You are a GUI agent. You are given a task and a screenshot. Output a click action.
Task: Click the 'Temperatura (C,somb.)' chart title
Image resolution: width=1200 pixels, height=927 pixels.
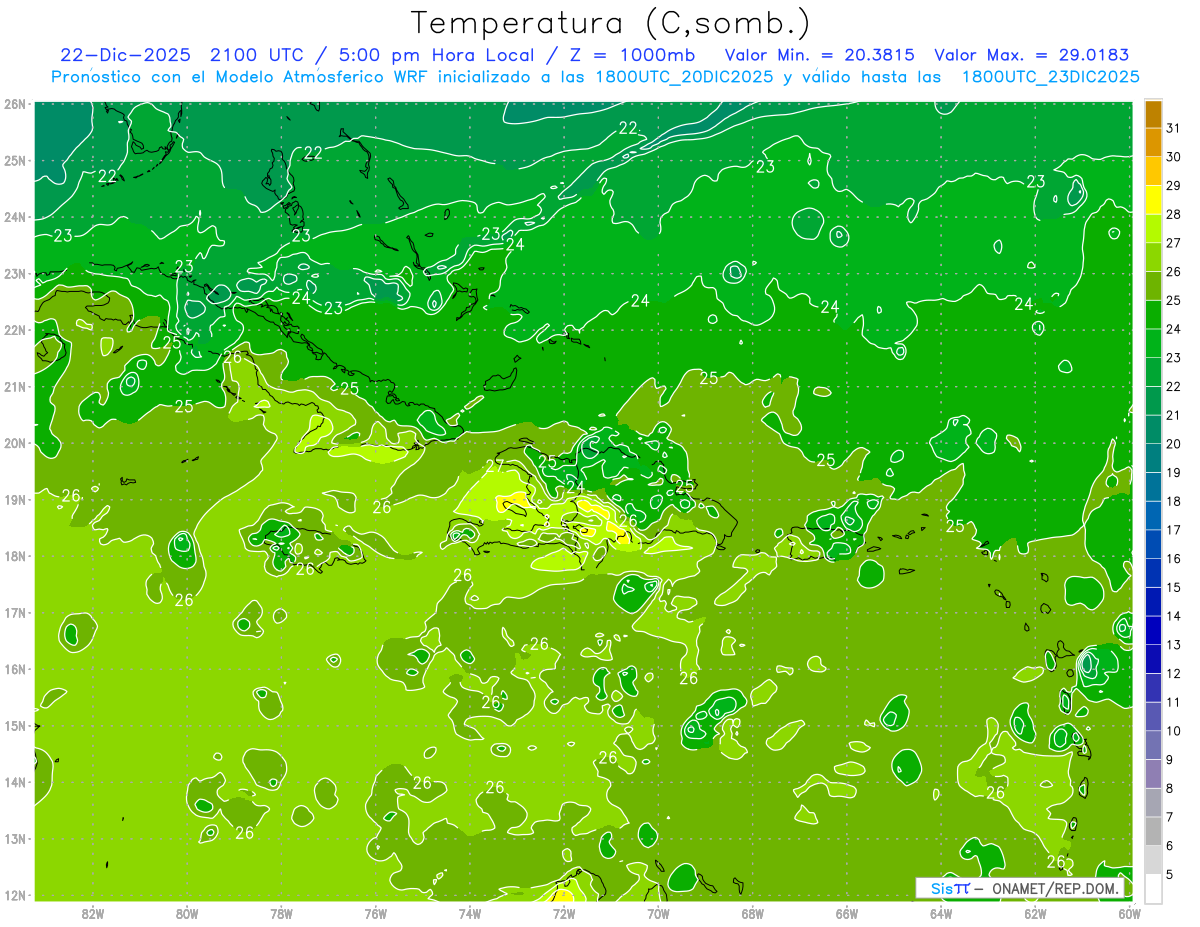pyautogui.click(x=611, y=23)
